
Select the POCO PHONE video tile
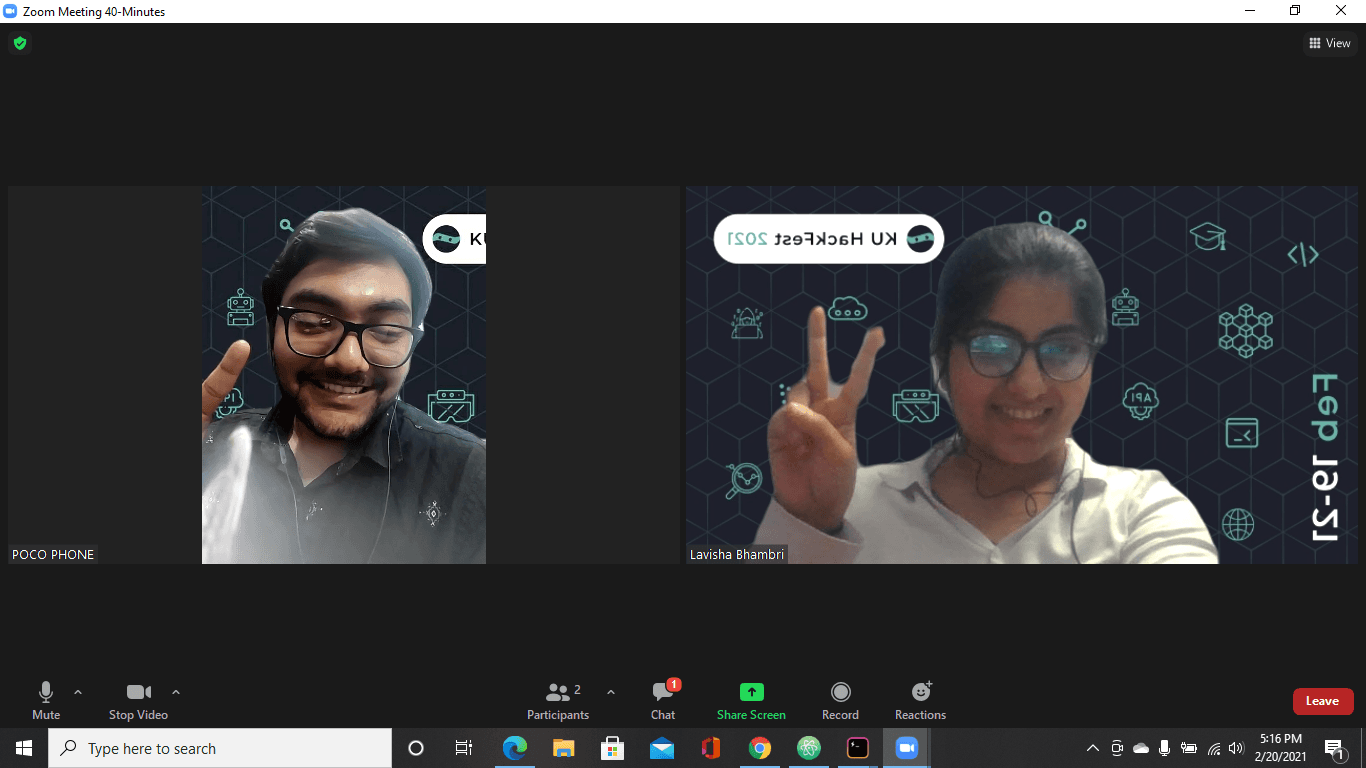pos(344,375)
